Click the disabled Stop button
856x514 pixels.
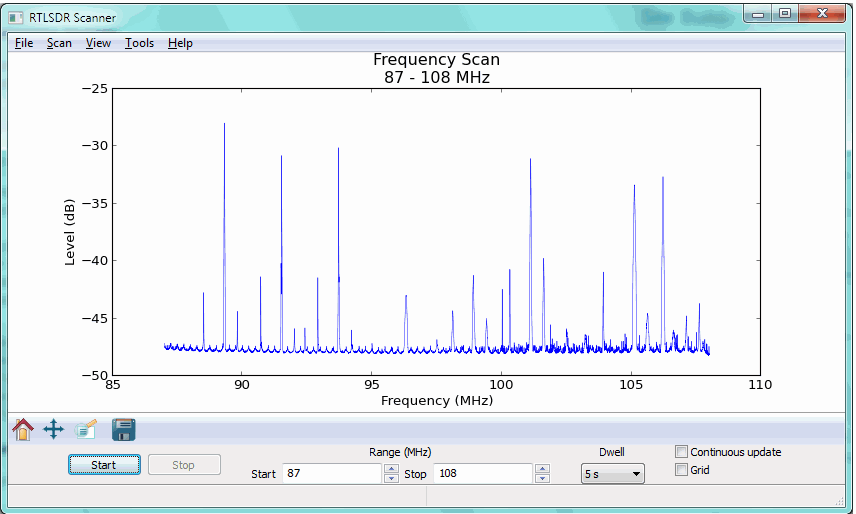click(184, 465)
